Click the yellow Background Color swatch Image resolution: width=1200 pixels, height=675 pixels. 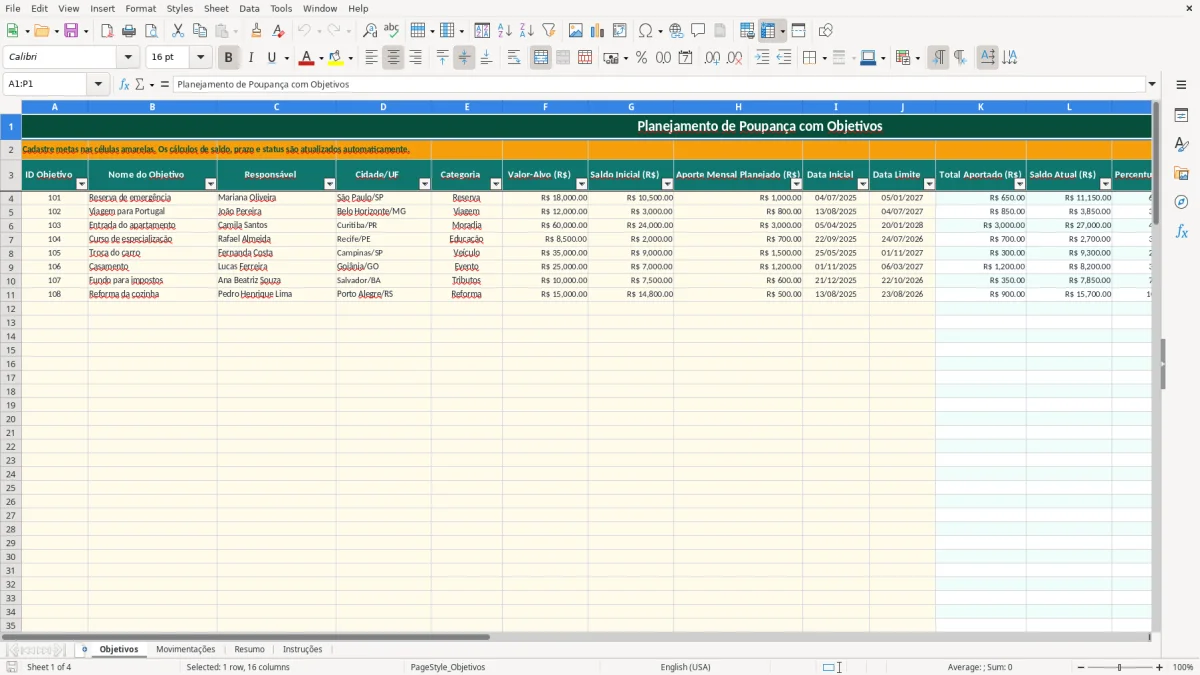pyautogui.click(x=336, y=58)
